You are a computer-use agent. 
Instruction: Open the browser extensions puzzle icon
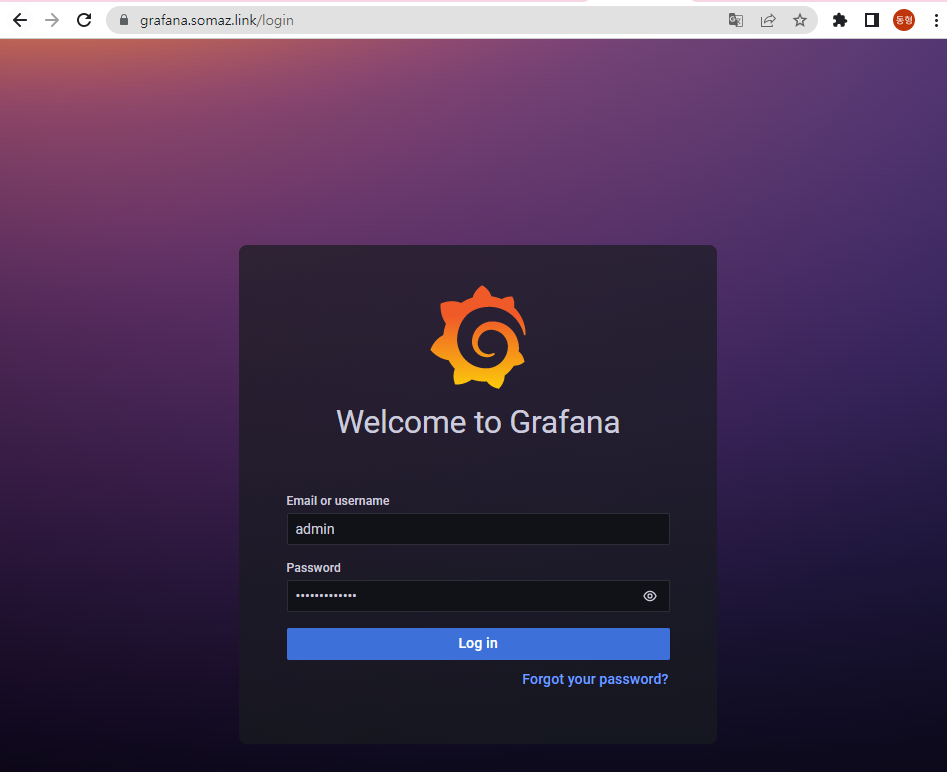(839, 21)
